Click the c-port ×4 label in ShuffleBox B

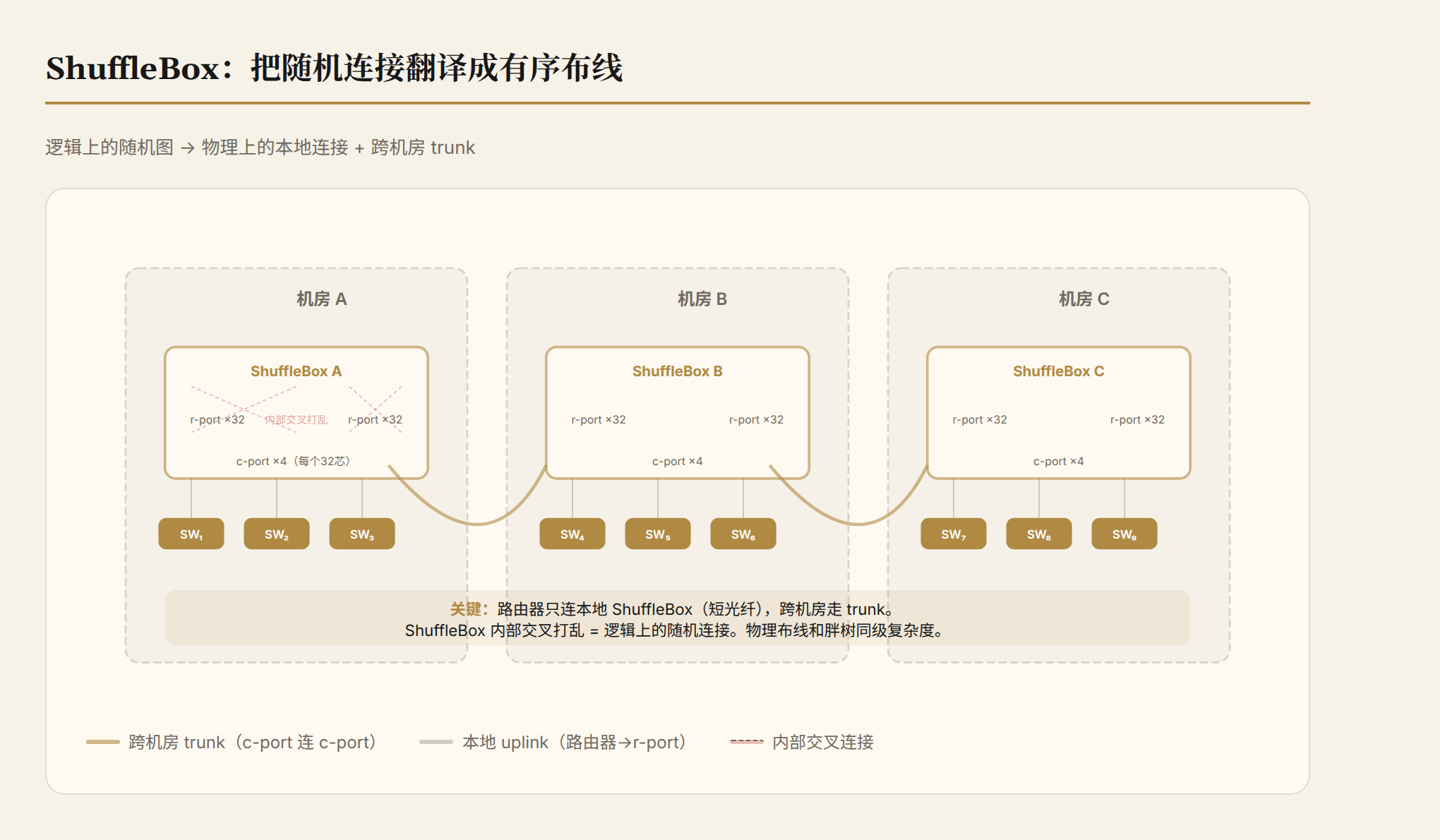pos(678,461)
